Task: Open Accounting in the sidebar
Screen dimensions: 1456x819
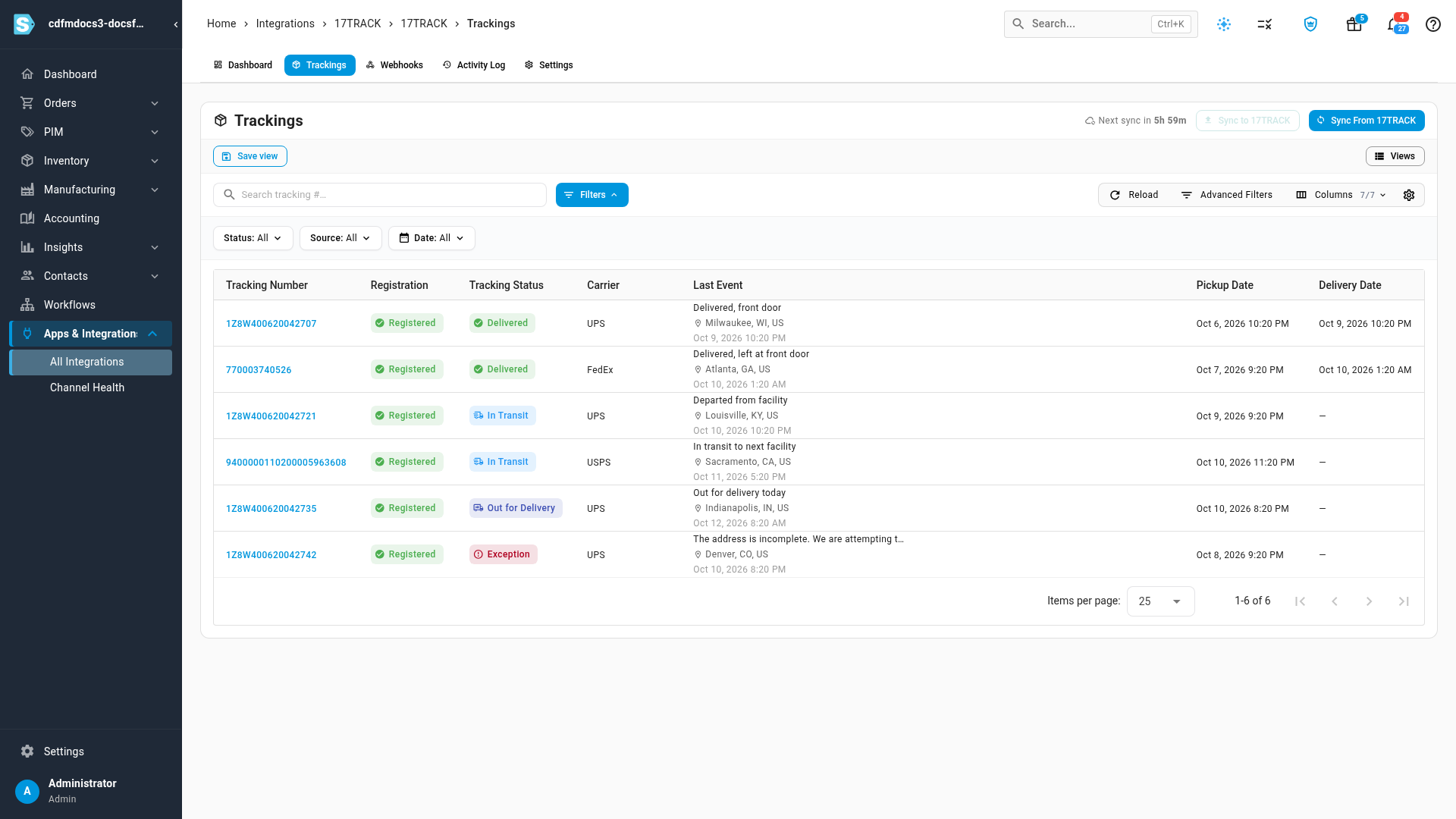Action: (91, 218)
